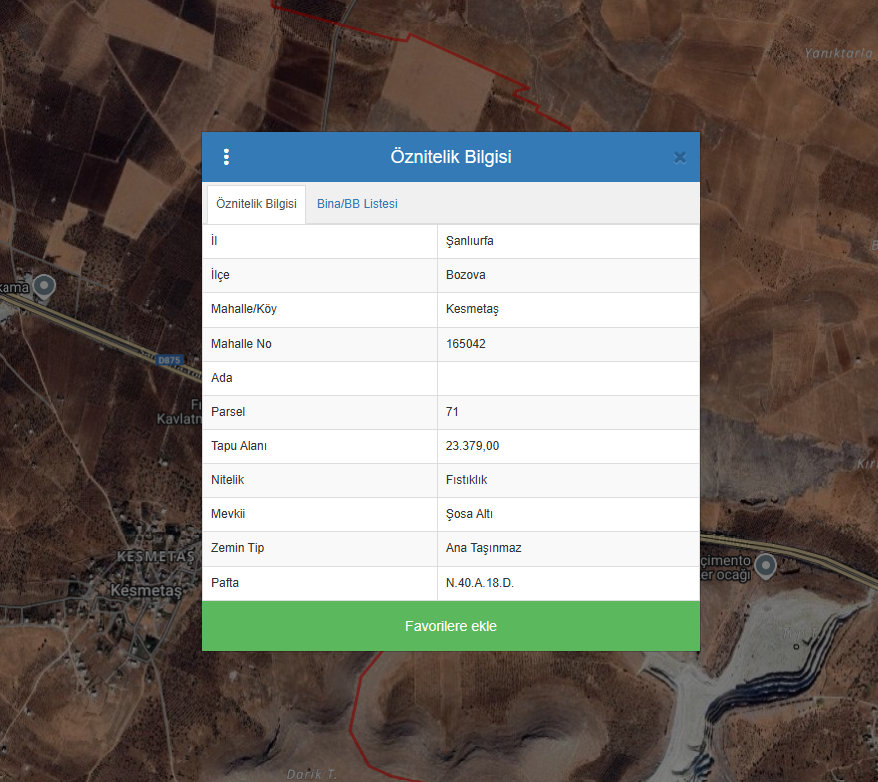Switch to the Öznitelik Bilgisi tab
This screenshot has height=782, width=878.
pyautogui.click(x=256, y=204)
